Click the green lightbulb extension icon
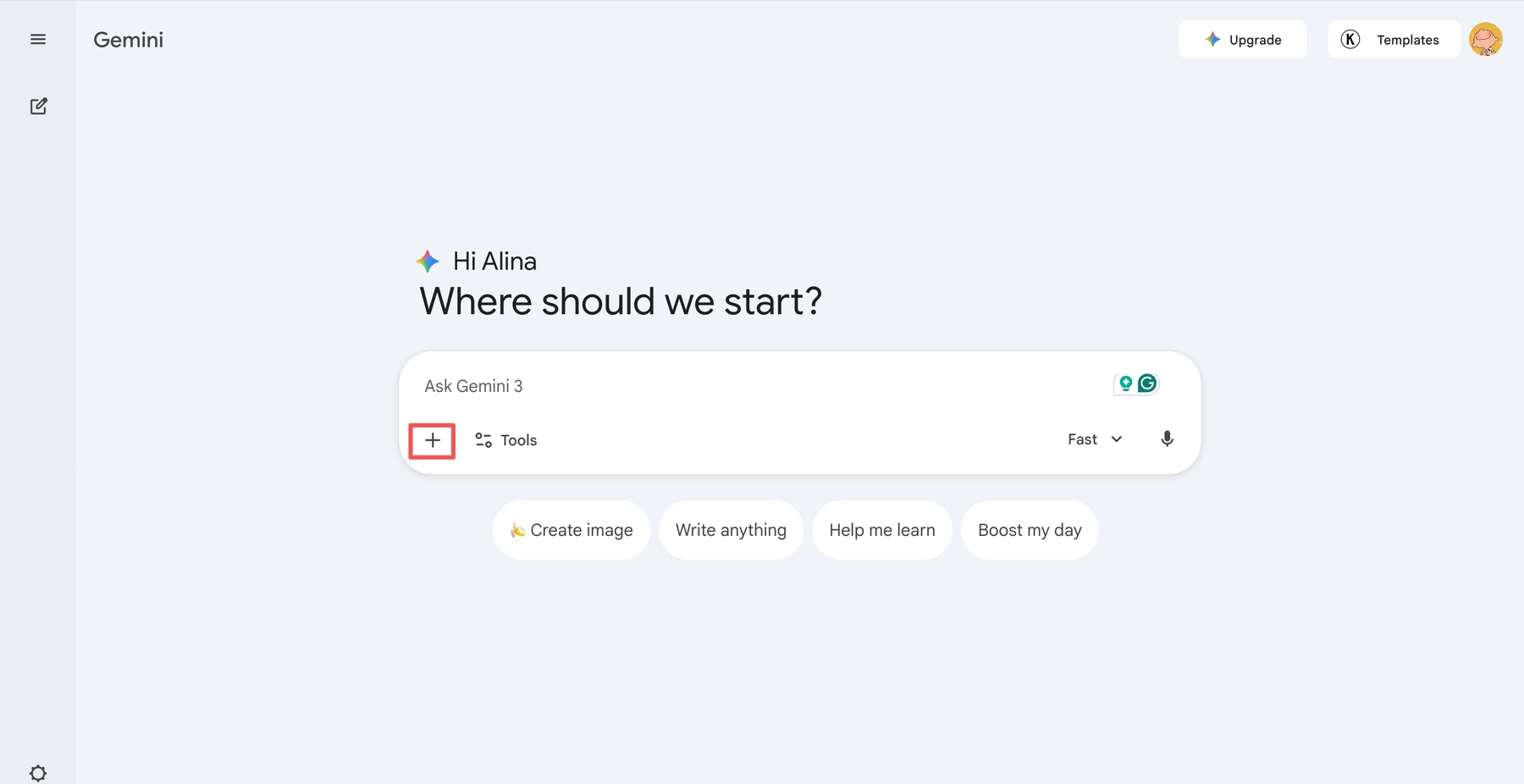The width and height of the screenshot is (1524, 784). tap(1125, 384)
